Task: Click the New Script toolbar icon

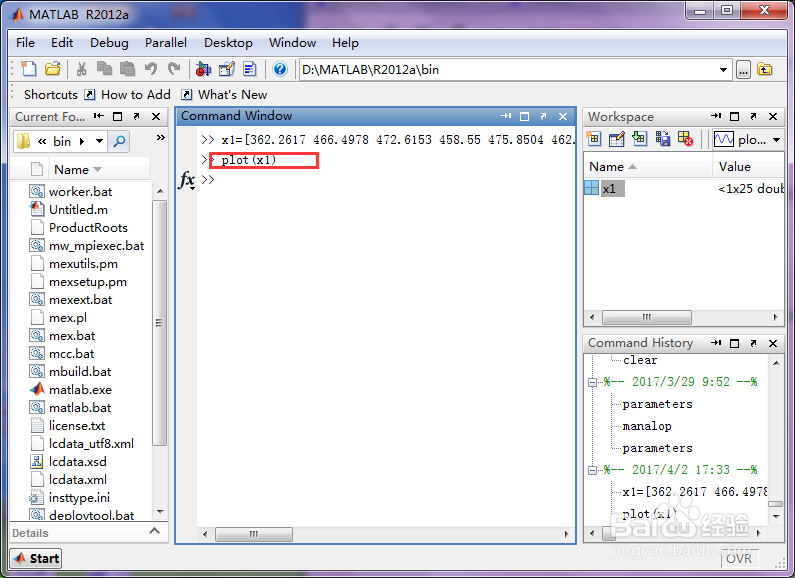Action: pyautogui.click(x=28, y=69)
